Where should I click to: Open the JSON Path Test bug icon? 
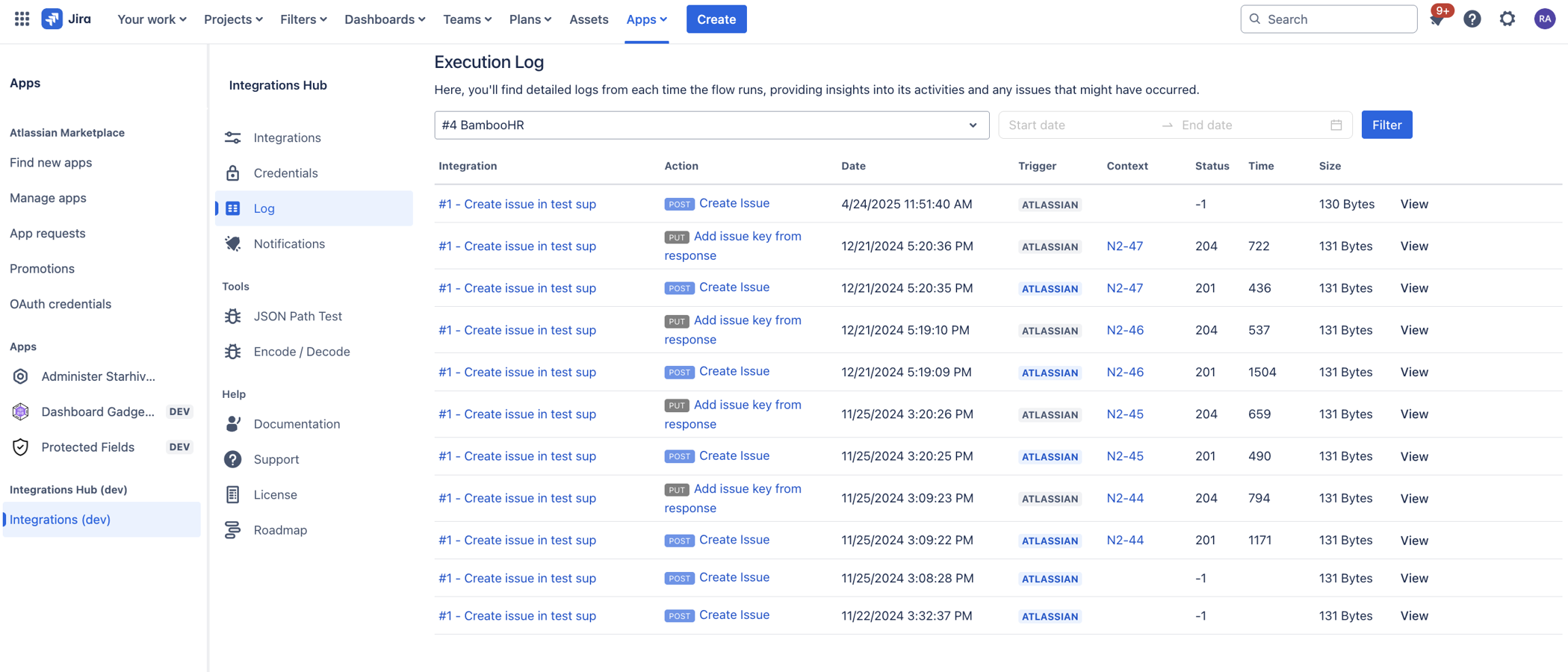[x=232, y=316]
